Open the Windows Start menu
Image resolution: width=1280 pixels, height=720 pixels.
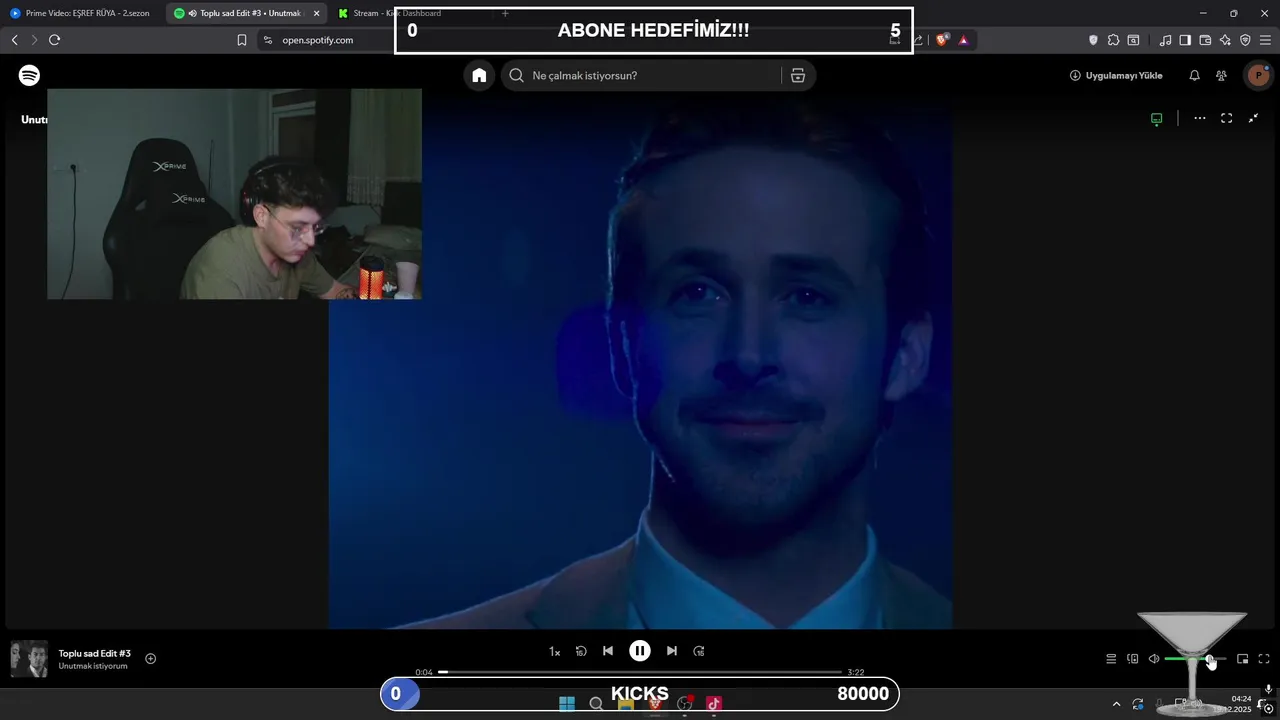(x=567, y=704)
